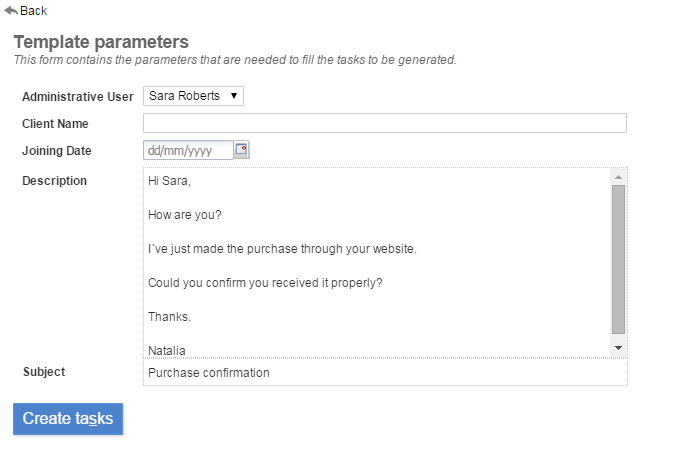Click the Description scrollbar down arrow
Viewport: 680px width, 465px height.
[618, 347]
